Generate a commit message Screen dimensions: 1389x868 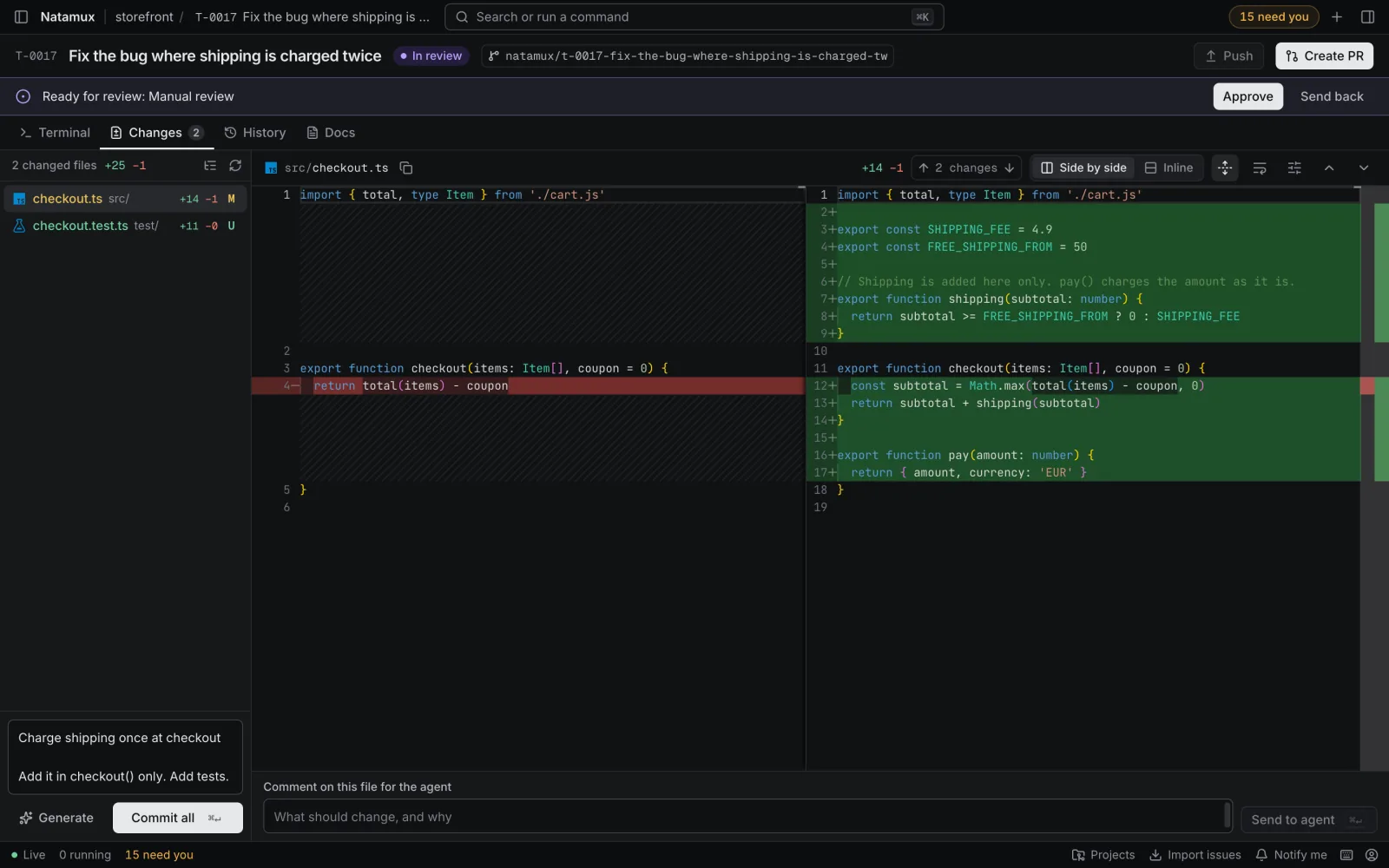click(56, 818)
